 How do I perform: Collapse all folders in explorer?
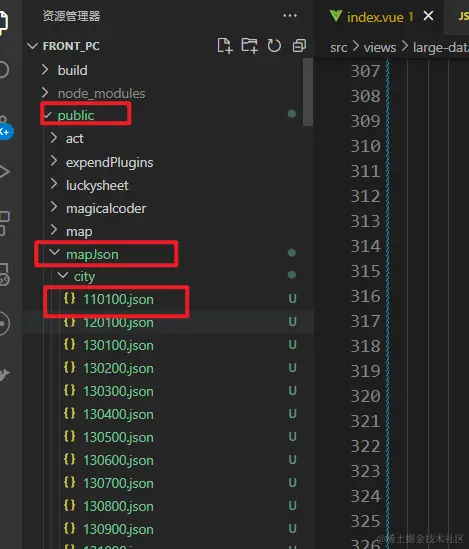pyautogui.click(x=299, y=46)
